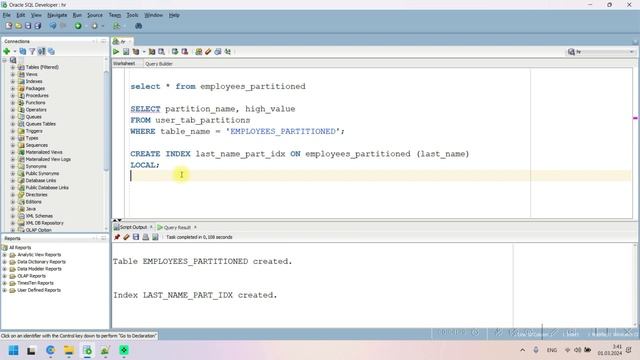The height and width of the screenshot is (360, 640).
Task: Open the Windows Start menu
Action: coord(13,351)
